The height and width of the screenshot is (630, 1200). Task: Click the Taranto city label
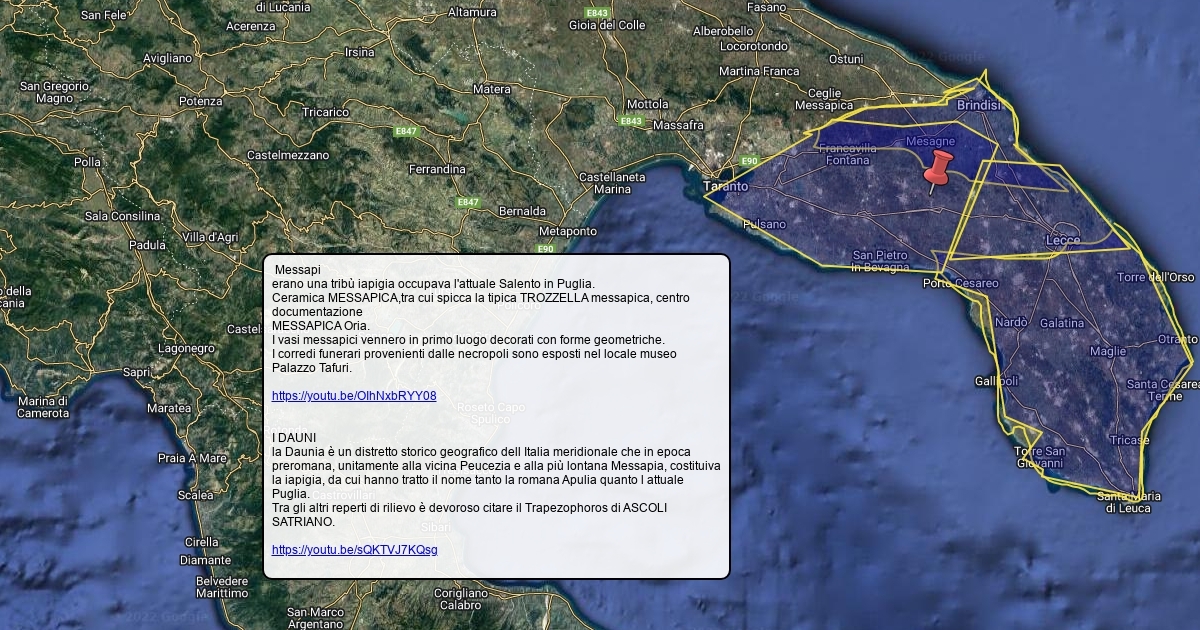pyautogui.click(x=726, y=186)
